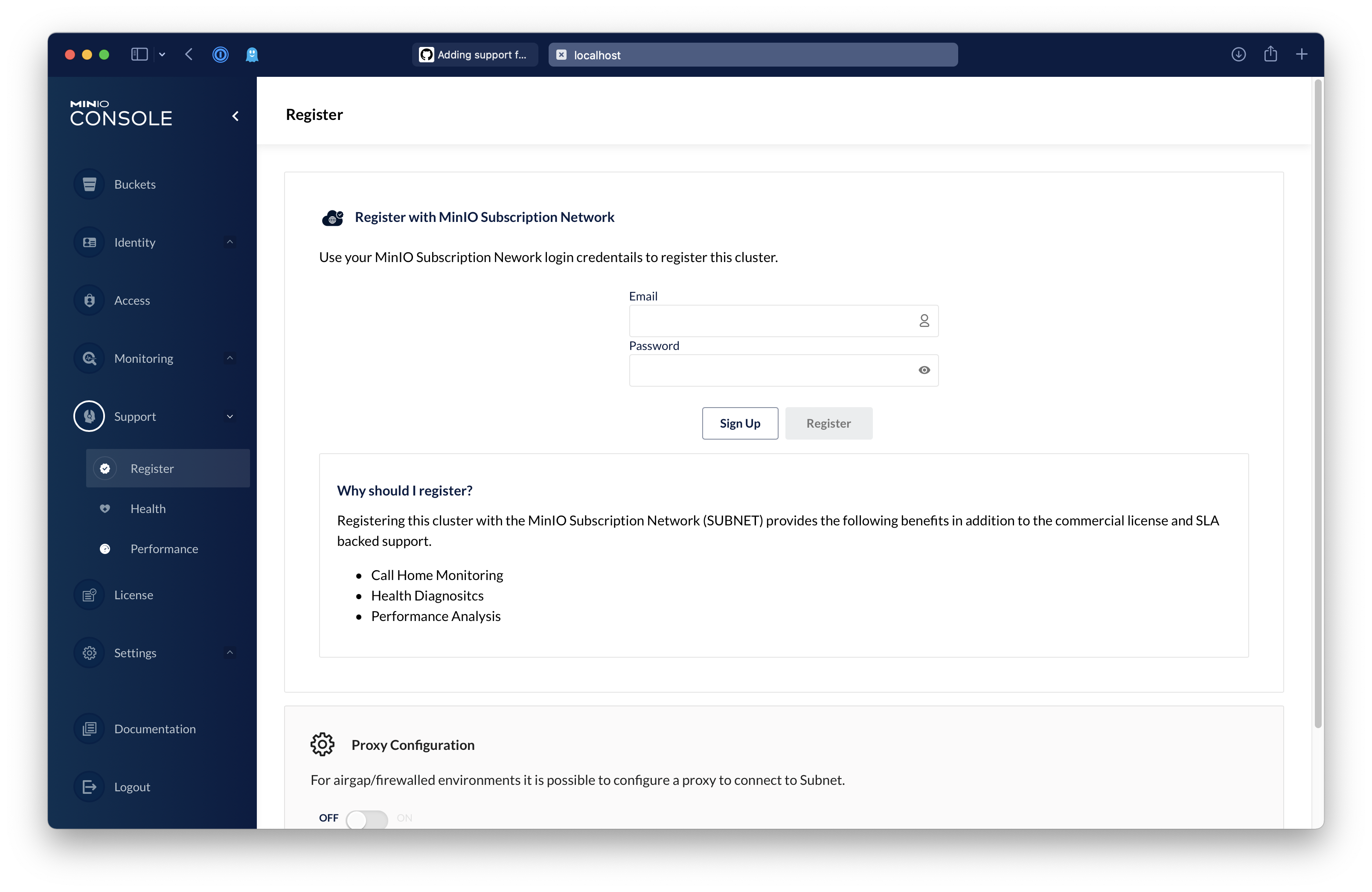Screen dimensions: 1372x892
Task: Click the 'Call Home Monitoring' bullet text
Action: tap(437, 575)
